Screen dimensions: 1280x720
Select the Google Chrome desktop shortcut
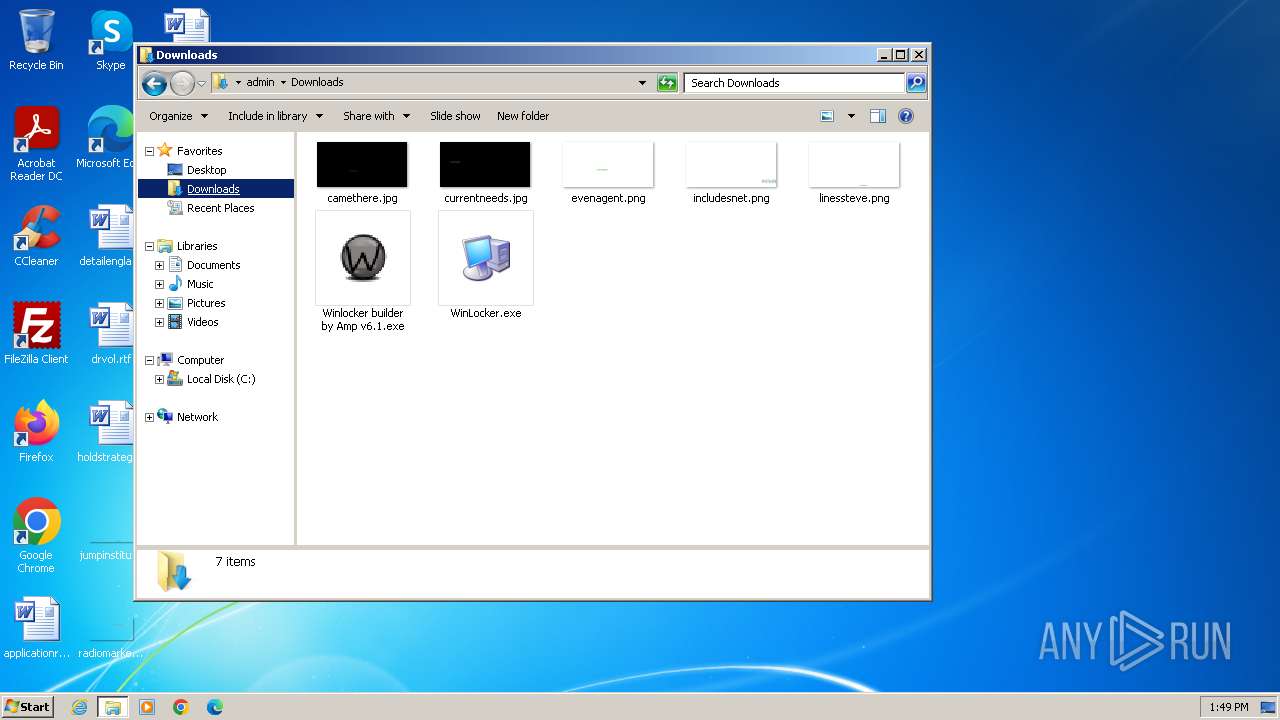tap(36, 536)
